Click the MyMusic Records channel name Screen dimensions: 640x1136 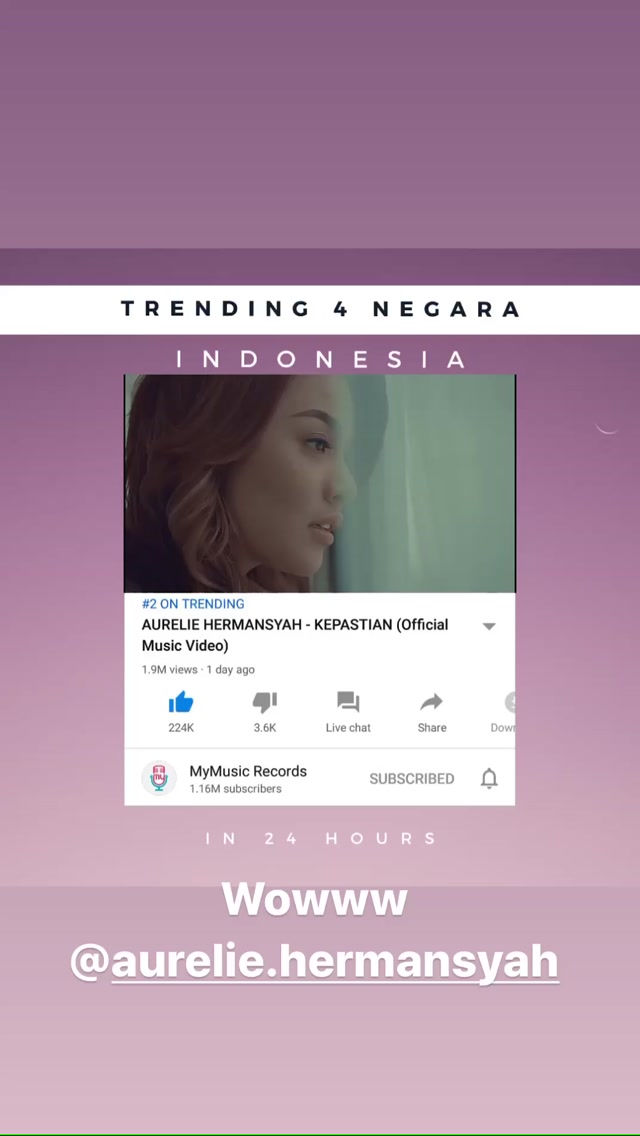click(x=248, y=771)
